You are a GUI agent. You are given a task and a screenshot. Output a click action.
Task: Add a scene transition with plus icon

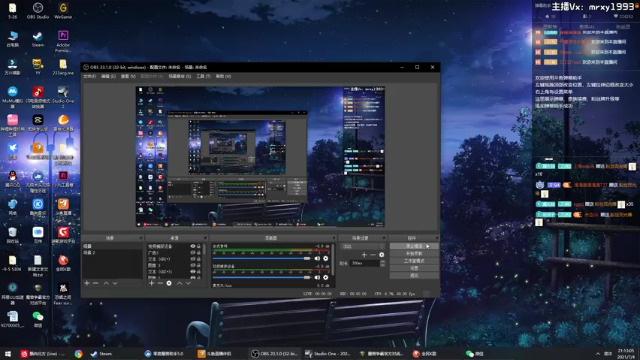click(x=364, y=255)
